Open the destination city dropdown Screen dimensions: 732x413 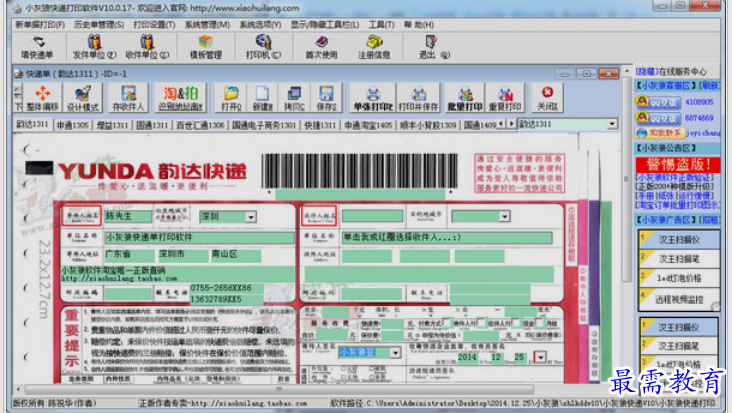[504, 217]
